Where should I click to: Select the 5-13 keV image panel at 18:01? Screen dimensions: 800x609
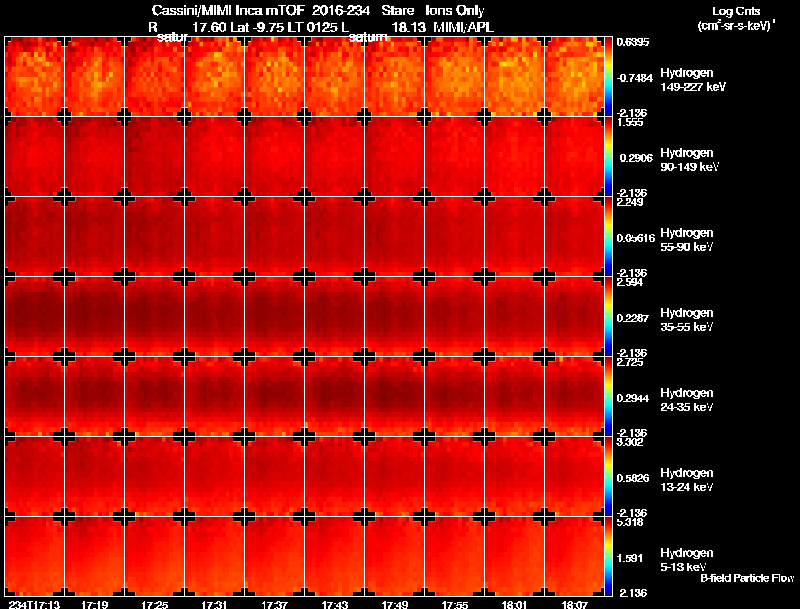[x=514, y=556]
